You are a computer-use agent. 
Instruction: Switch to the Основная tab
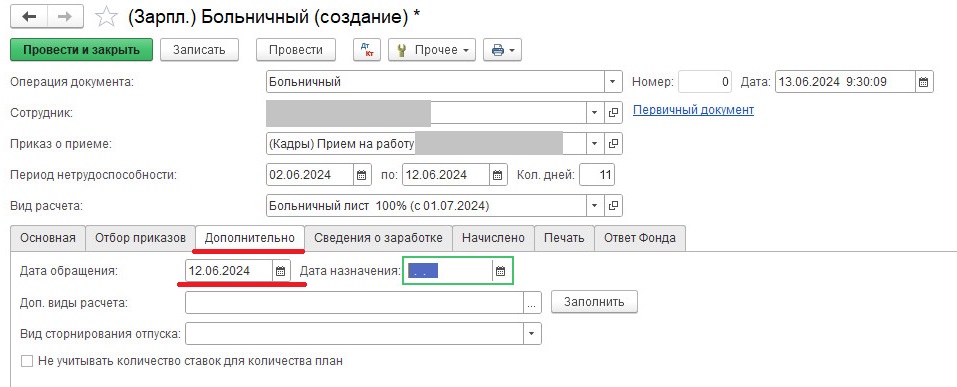click(x=48, y=238)
